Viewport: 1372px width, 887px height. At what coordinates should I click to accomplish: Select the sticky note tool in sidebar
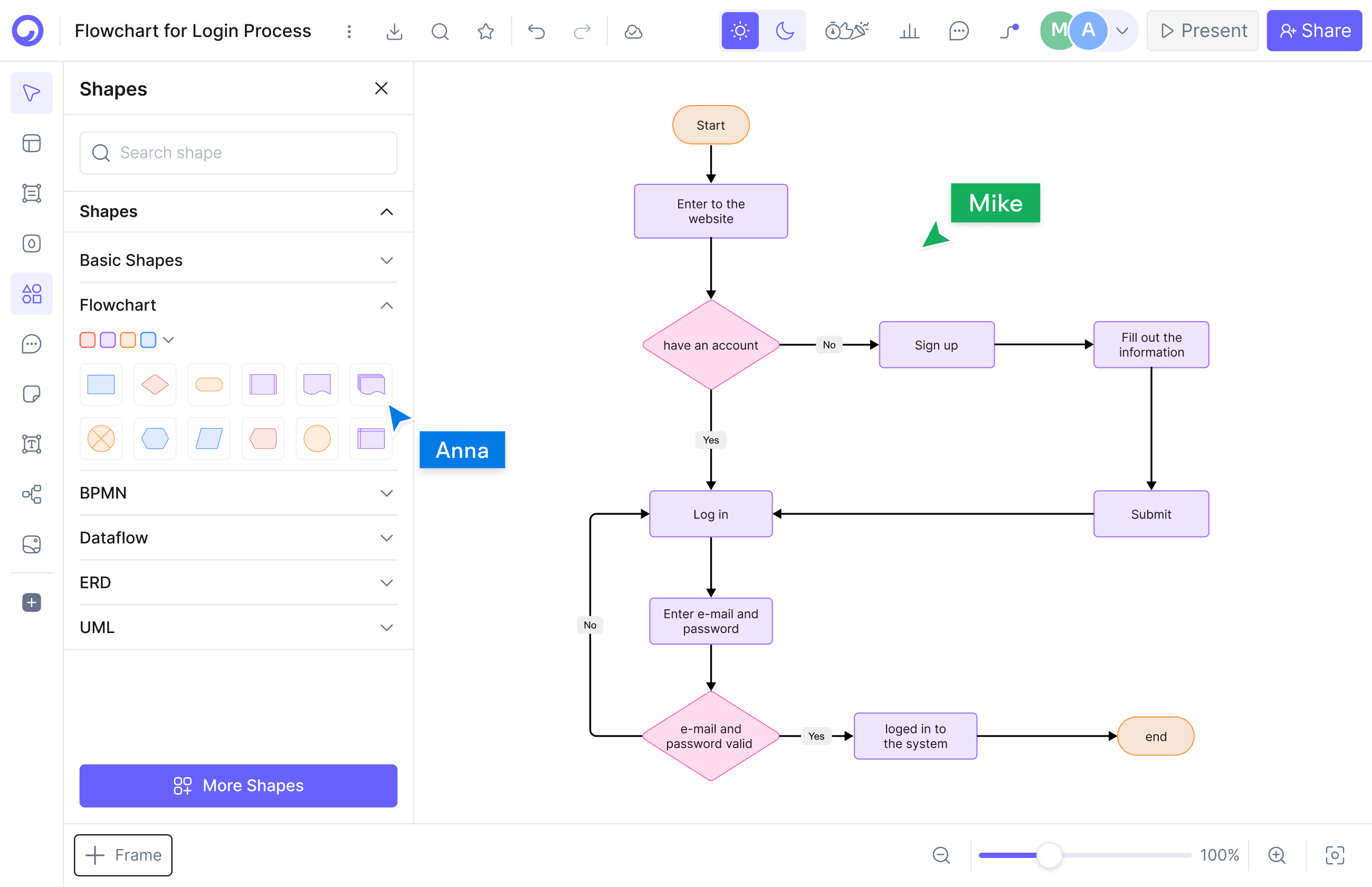32,394
